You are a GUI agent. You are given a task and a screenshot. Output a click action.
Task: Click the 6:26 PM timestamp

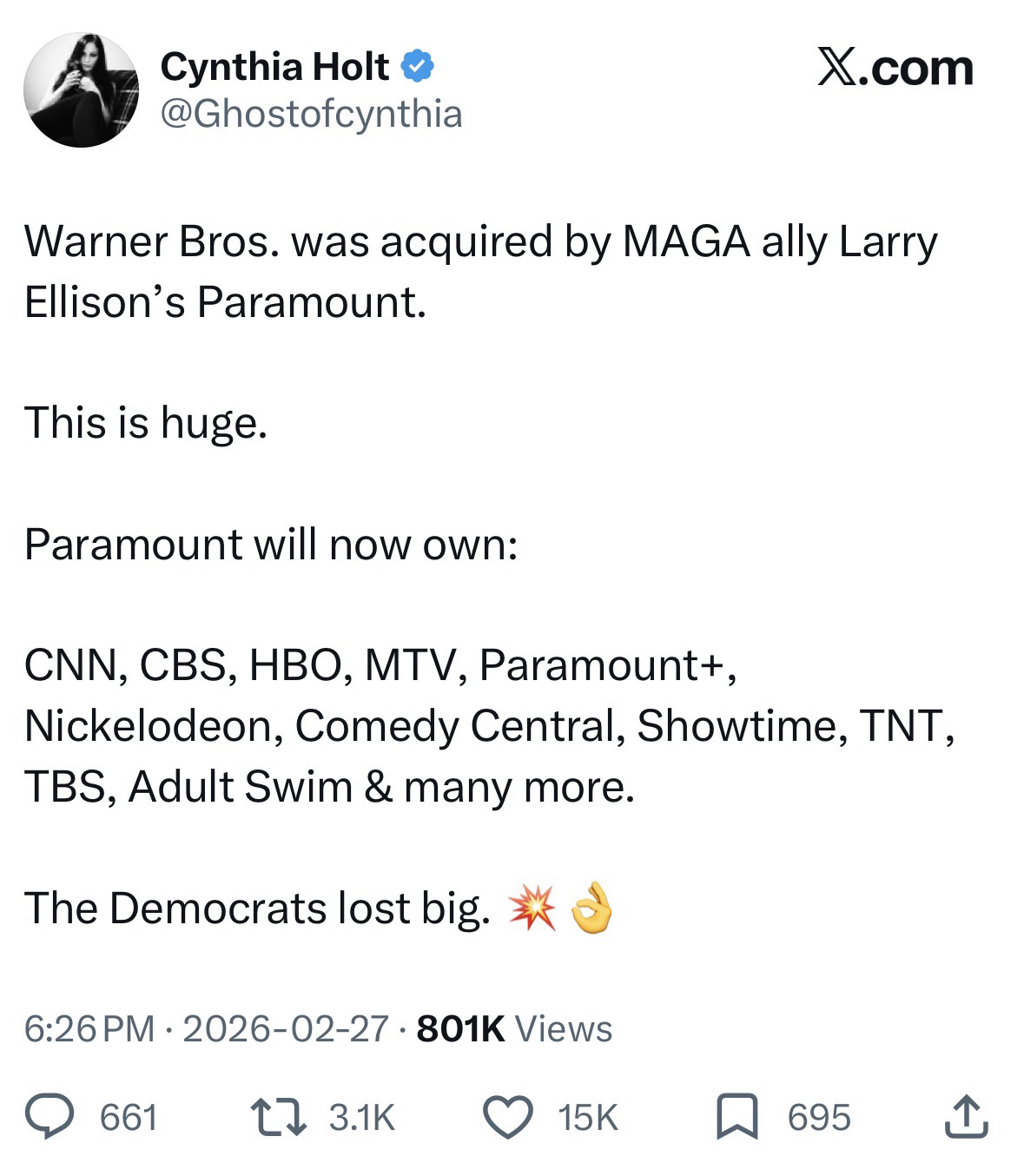click(89, 1029)
